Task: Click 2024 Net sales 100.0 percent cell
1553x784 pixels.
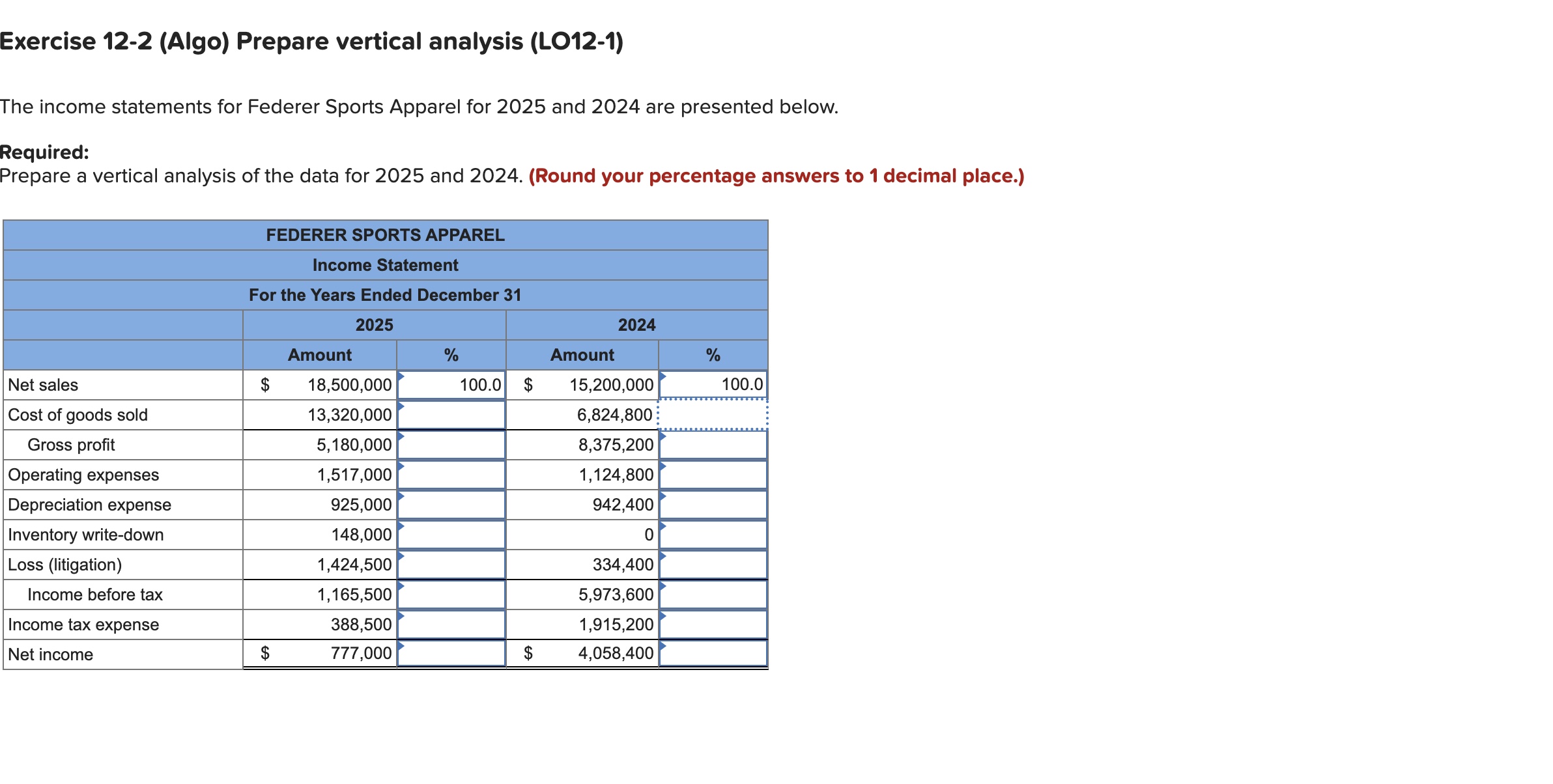Action: [x=713, y=385]
